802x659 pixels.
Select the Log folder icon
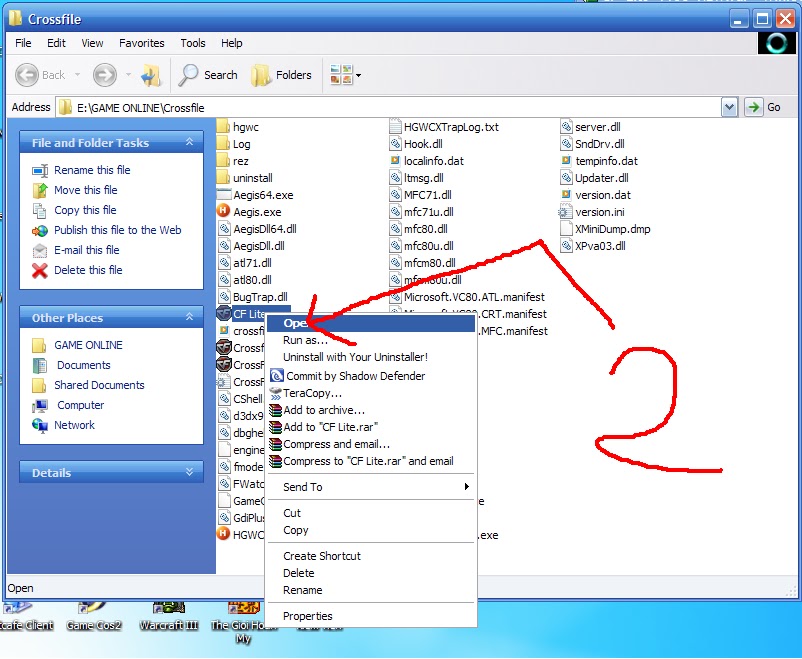pyautogui.click(x=223, y=144)
